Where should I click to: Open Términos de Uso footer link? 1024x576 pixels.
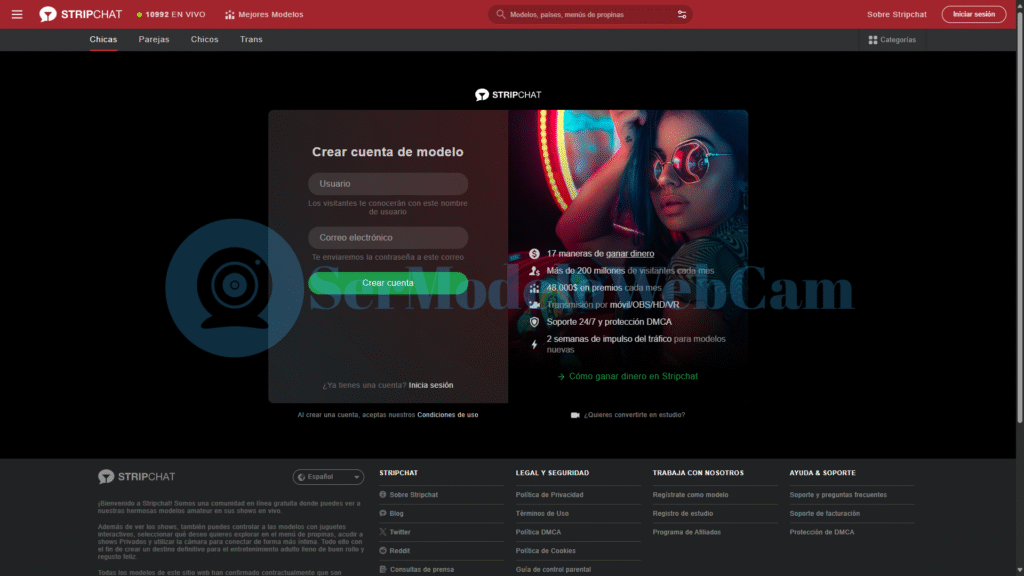click(x=542, y=513)
